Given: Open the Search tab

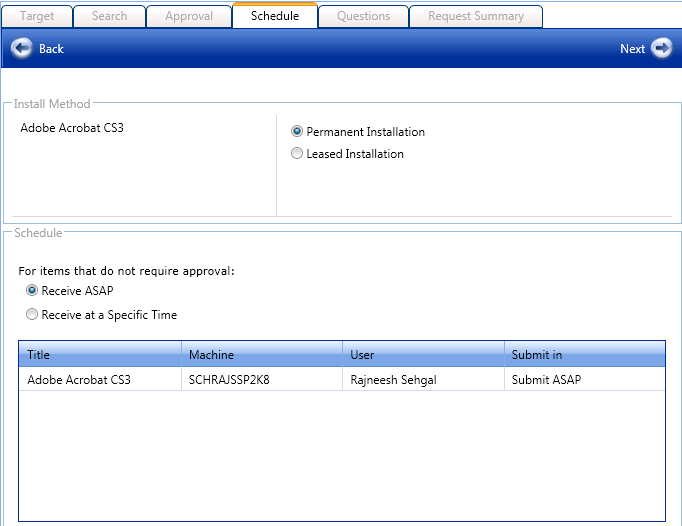Looking at the screenshot, I should tap(110, 17).
